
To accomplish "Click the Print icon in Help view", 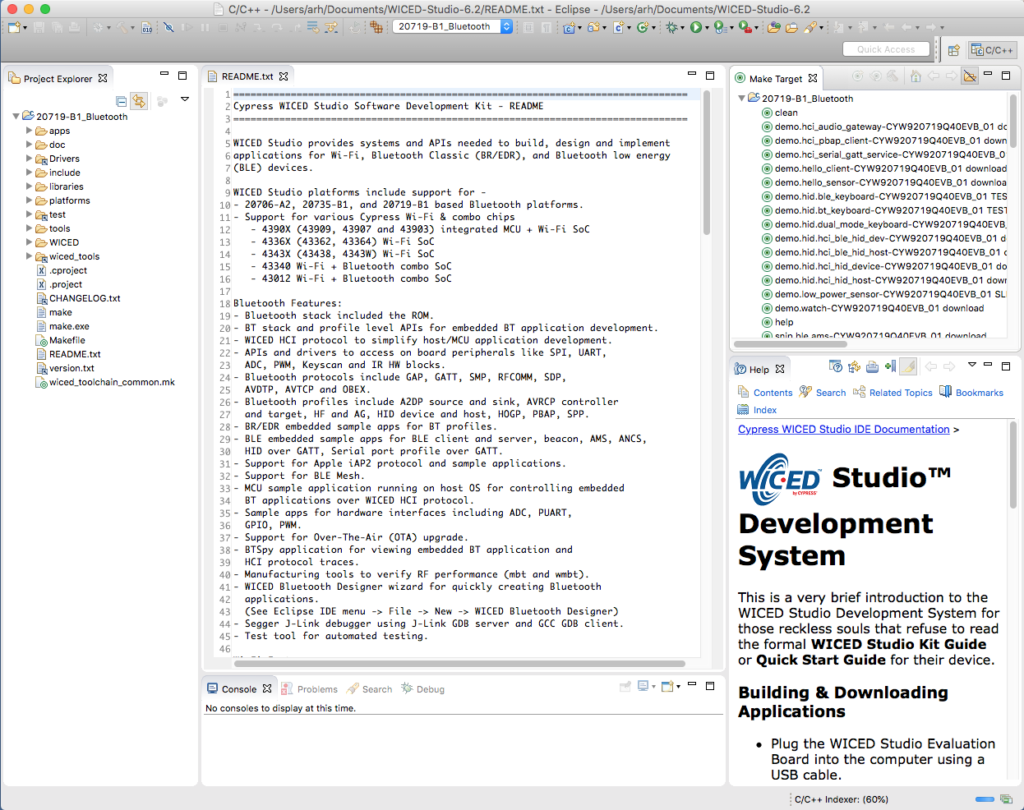I will tap(872, 366).
